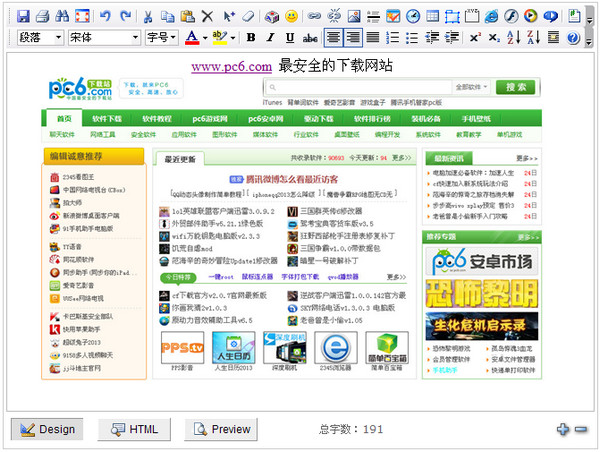Open the 段落 paragraph style dropdown

(x=40, y=38)
